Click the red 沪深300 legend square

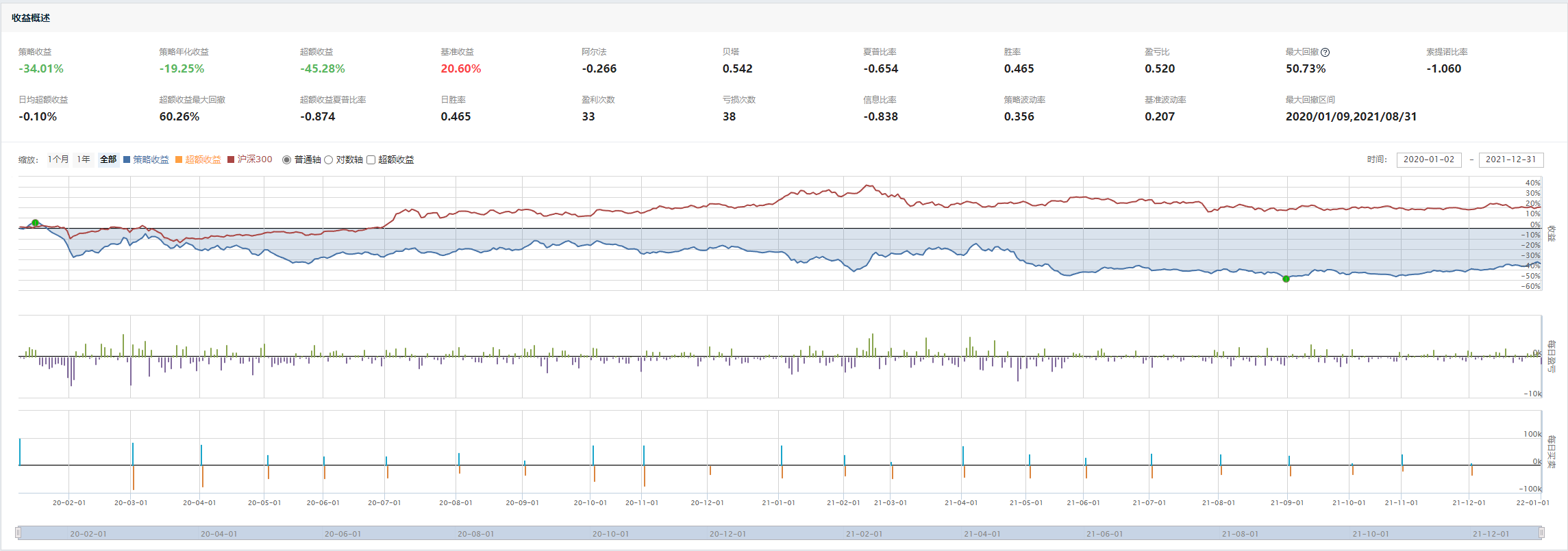point(231,159)
